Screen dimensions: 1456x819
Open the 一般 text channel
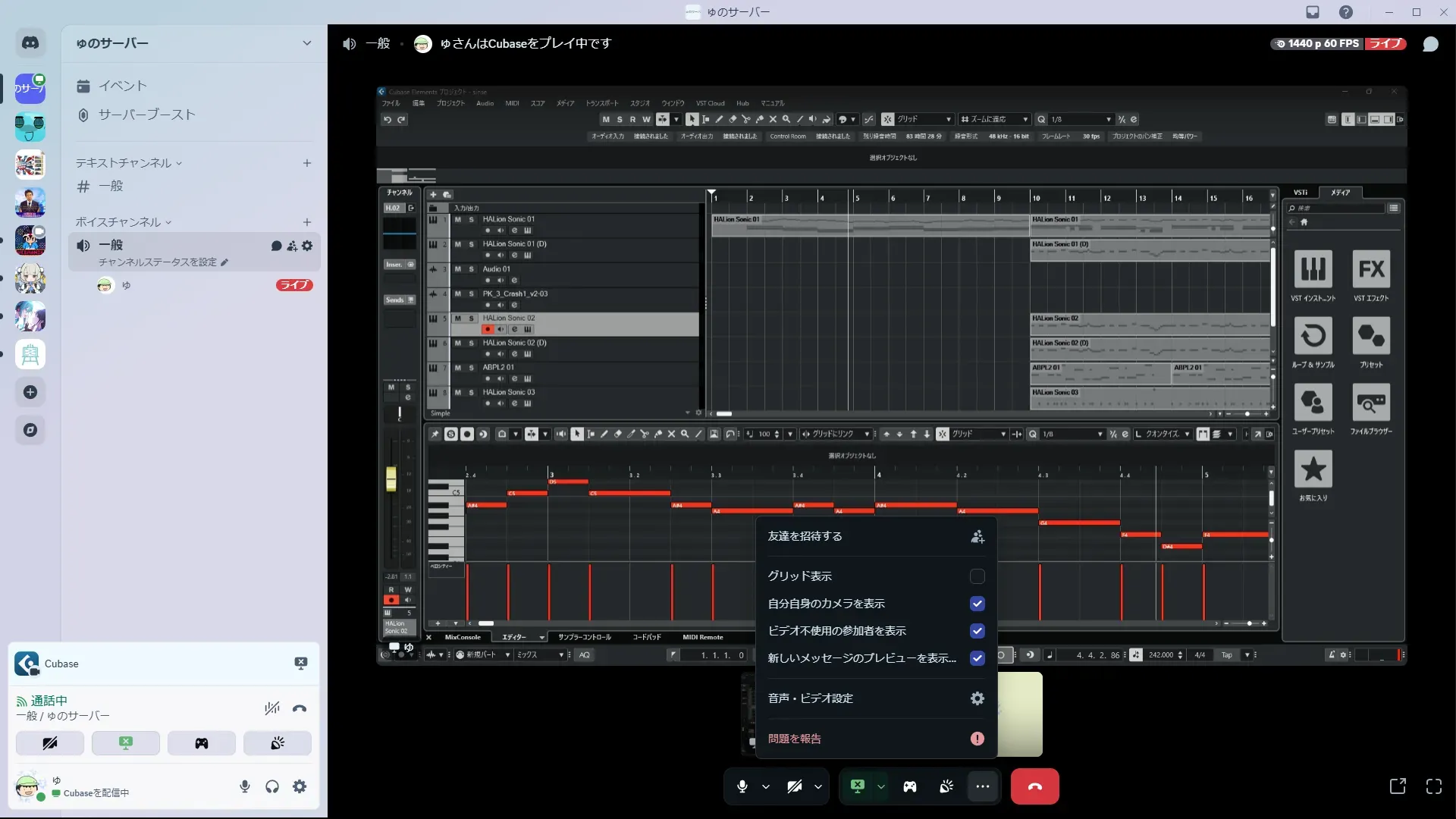(x=111, y=186)
